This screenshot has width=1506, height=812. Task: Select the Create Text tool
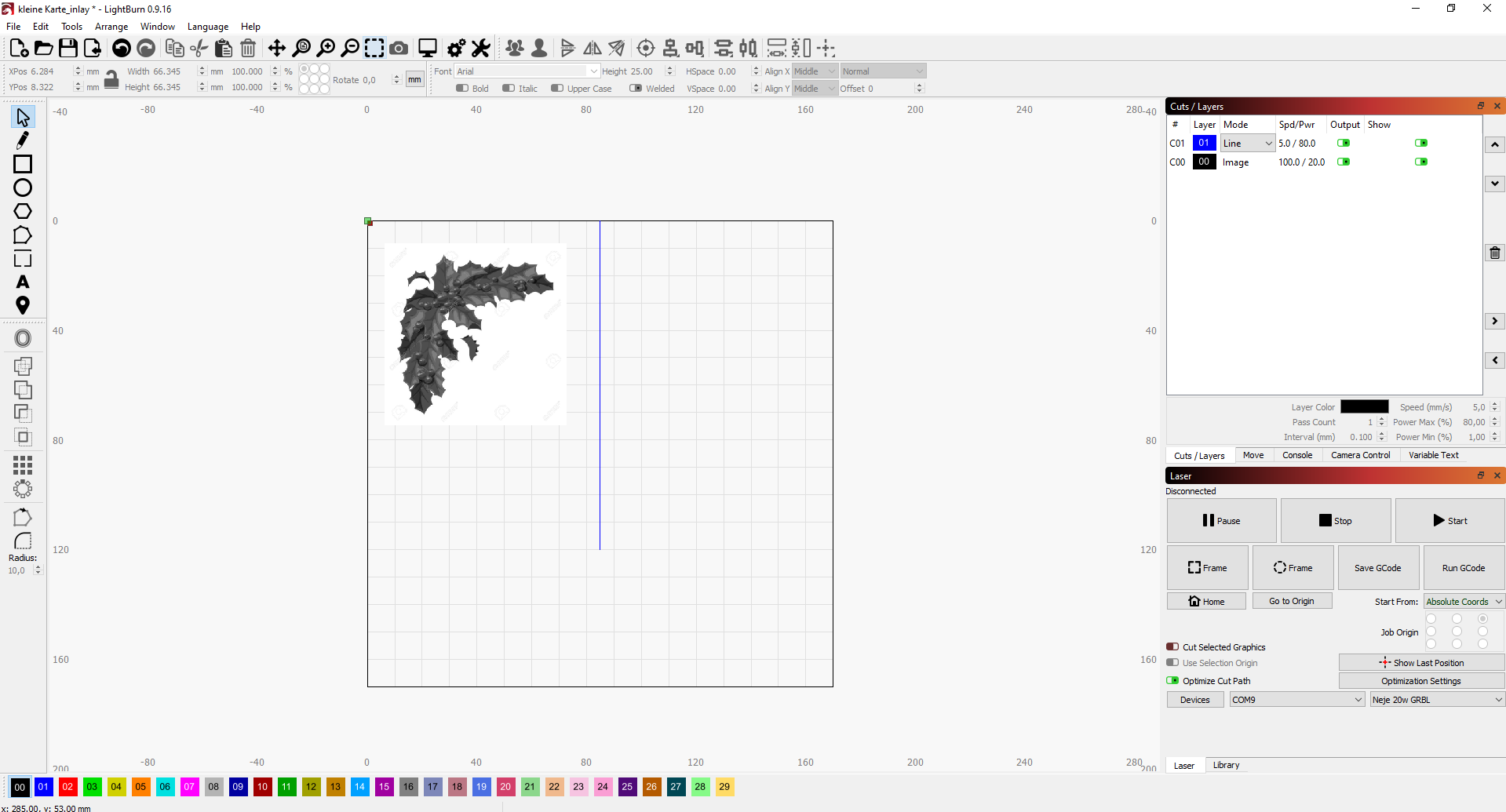(23, 282)
